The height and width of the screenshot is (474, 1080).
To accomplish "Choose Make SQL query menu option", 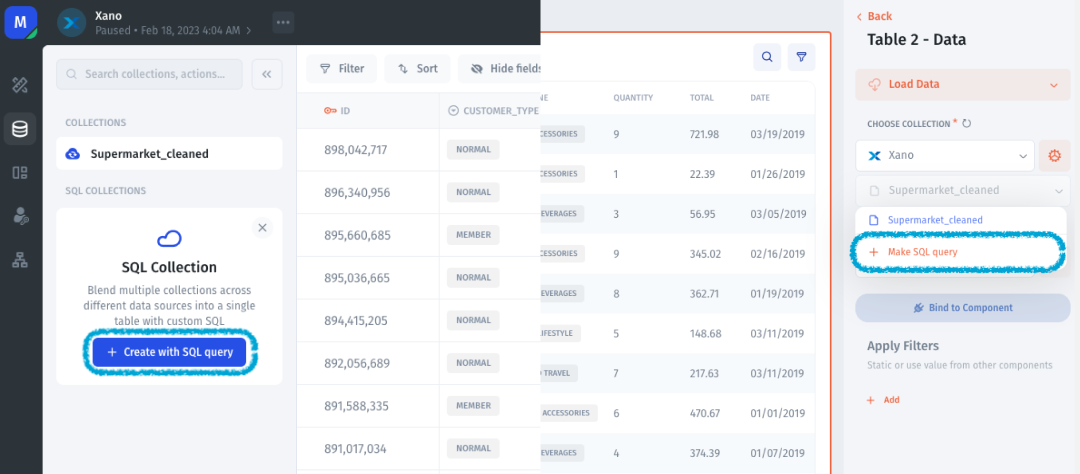I will (x=922, y=252).
